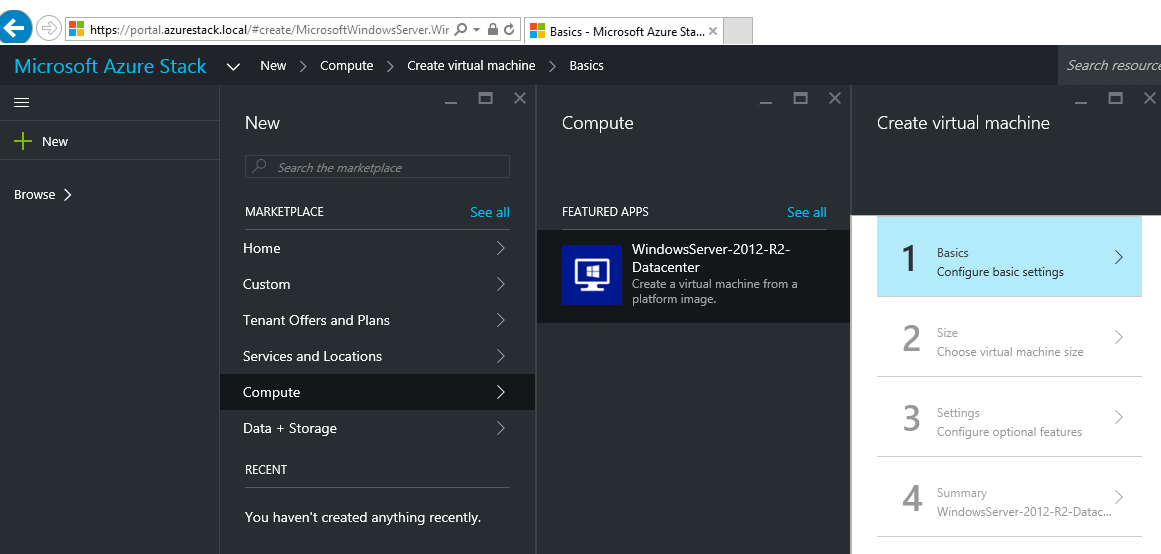Open a new blank browser tab
This screenshot has height=554, width=1161.
[x=737, y=31]
